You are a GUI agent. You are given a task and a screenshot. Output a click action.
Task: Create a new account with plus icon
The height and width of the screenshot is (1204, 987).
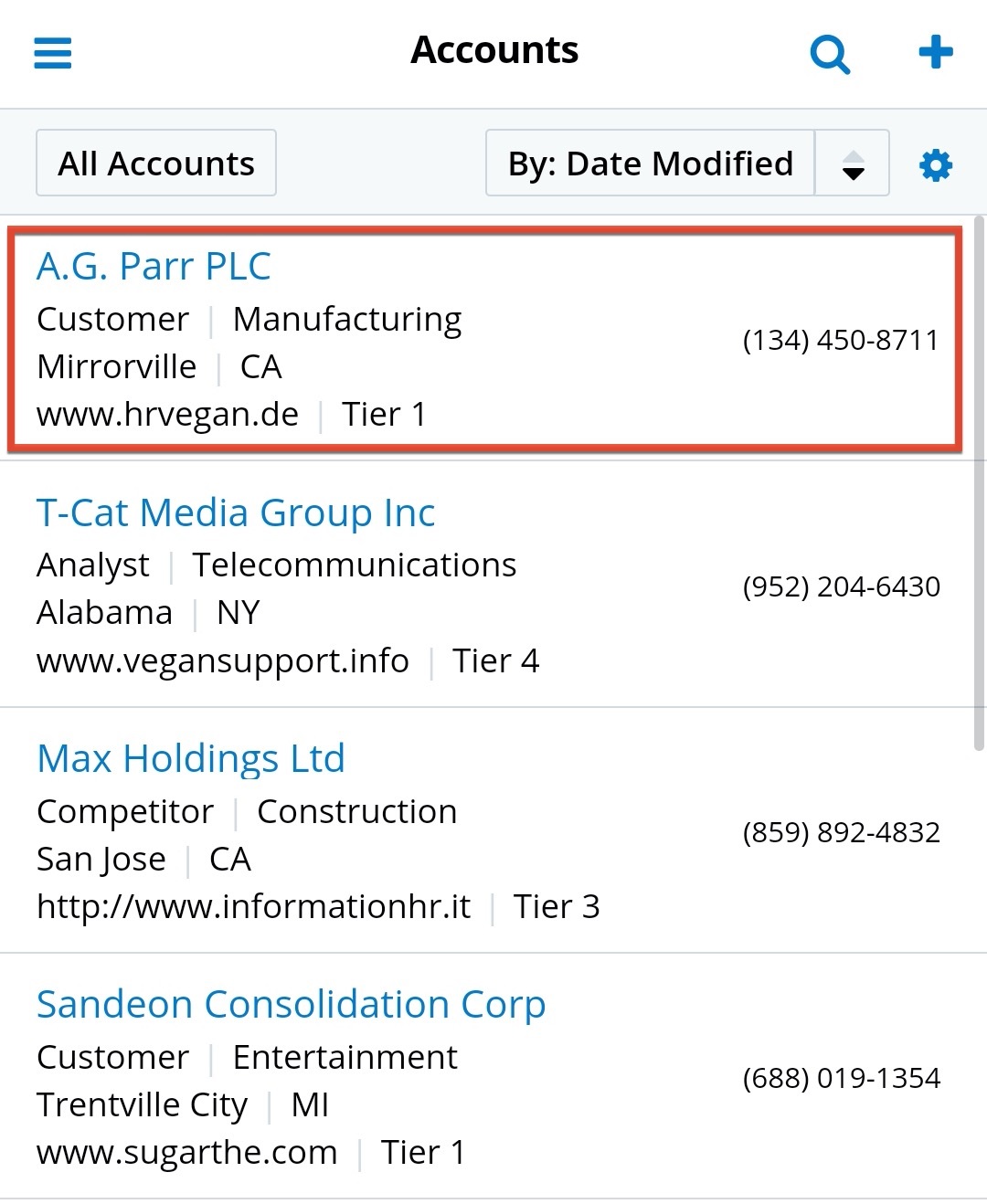tap(935, 52)
